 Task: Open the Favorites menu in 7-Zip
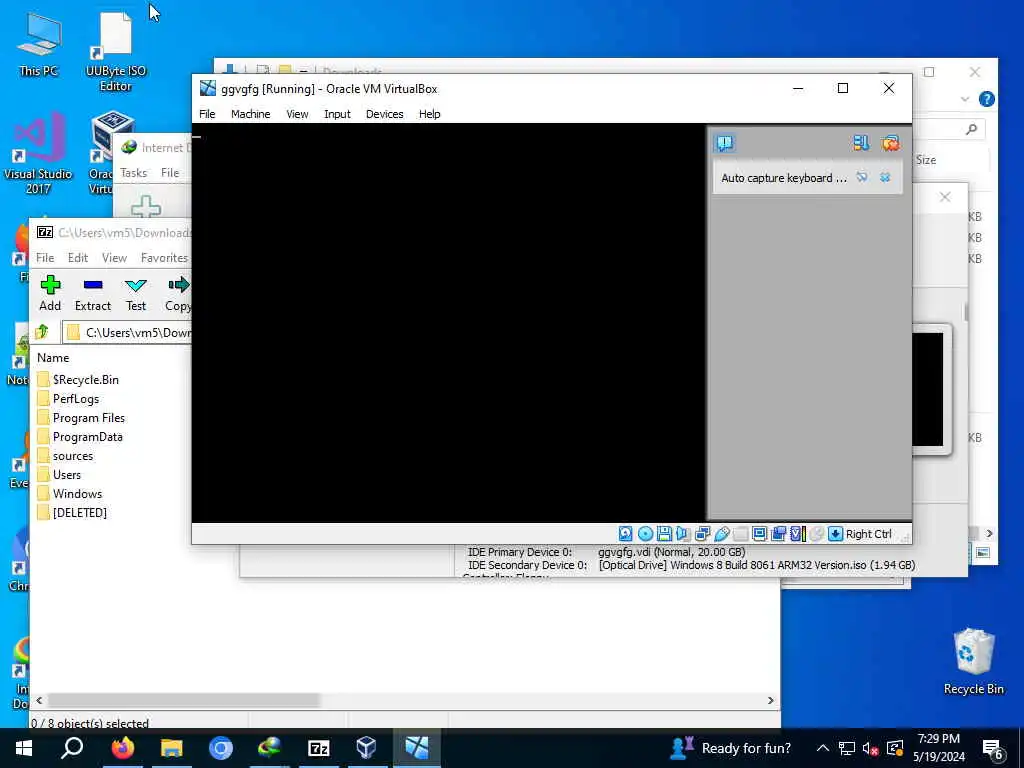(164, 258)
